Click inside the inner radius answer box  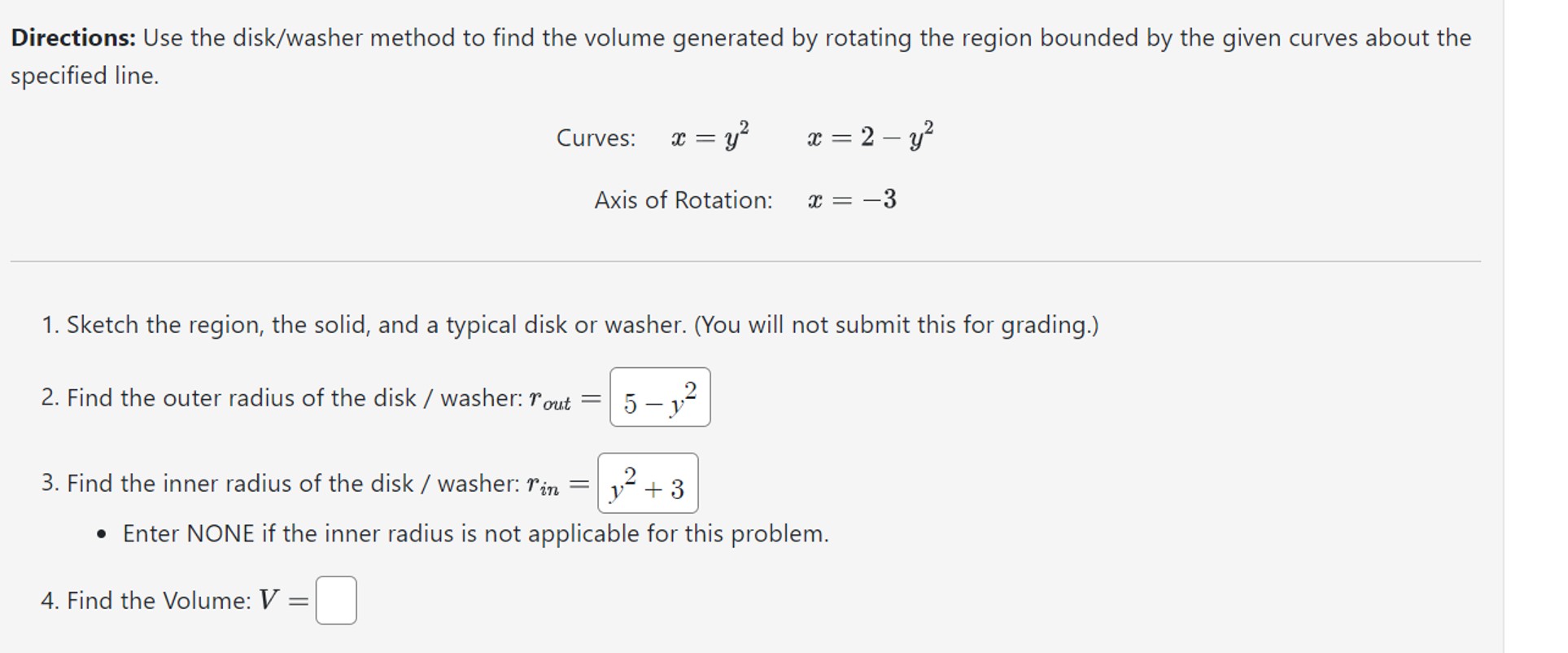649,482
